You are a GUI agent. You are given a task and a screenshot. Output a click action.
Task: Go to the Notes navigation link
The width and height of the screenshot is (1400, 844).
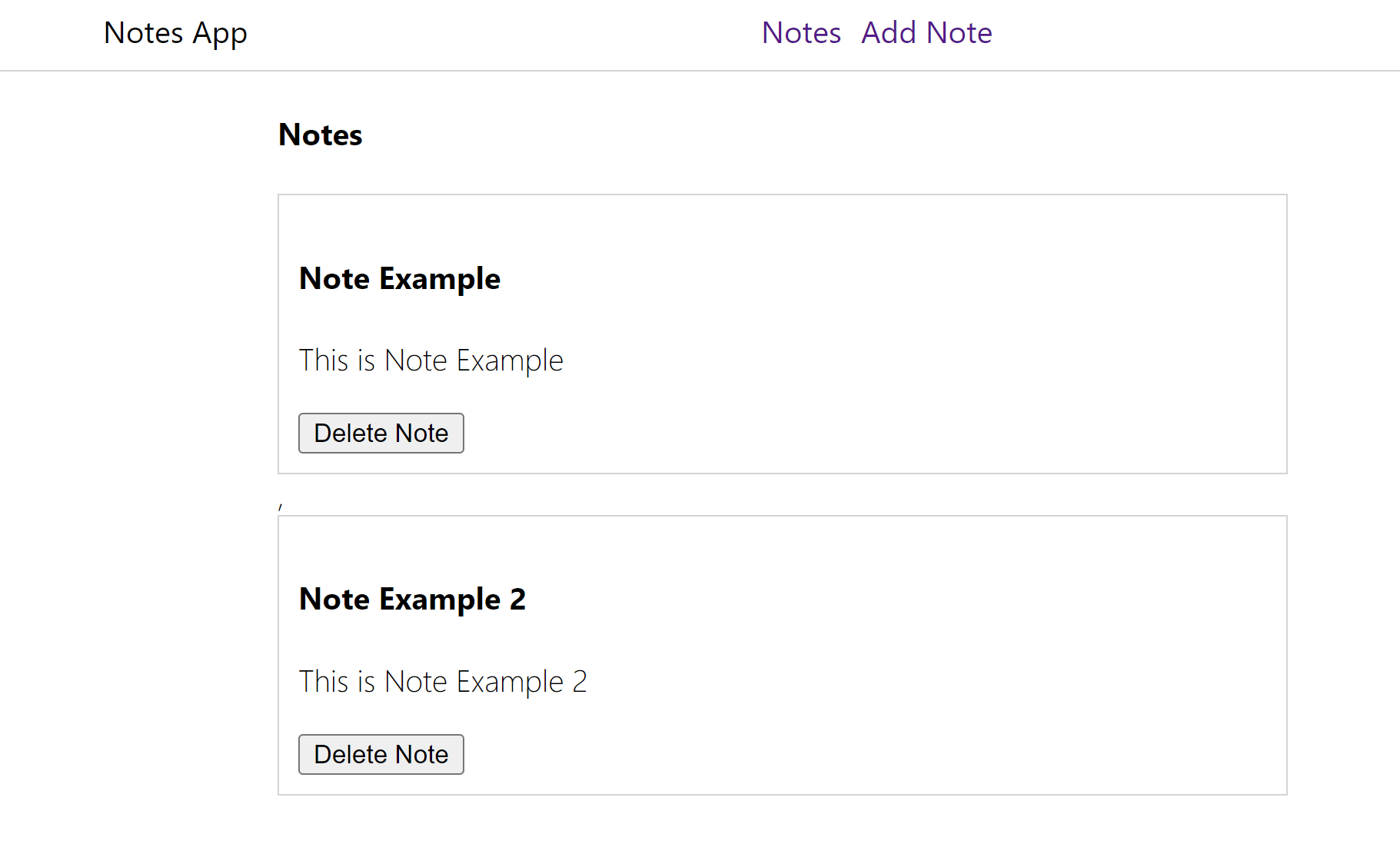click(x=800, y=33)
